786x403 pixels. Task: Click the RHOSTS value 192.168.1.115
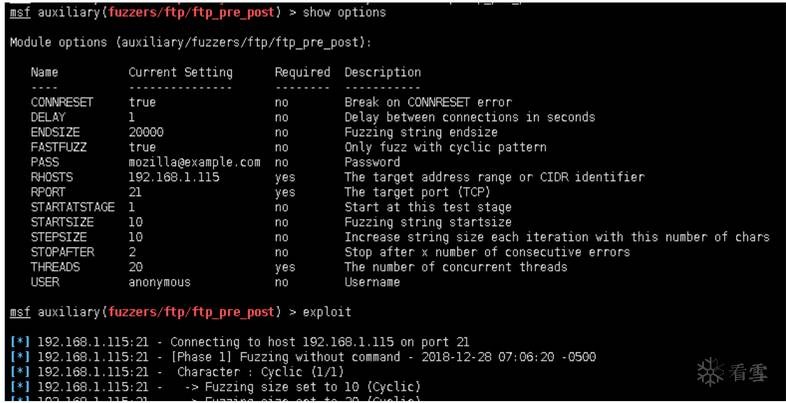pyautogui.click(x=174, y=177)
